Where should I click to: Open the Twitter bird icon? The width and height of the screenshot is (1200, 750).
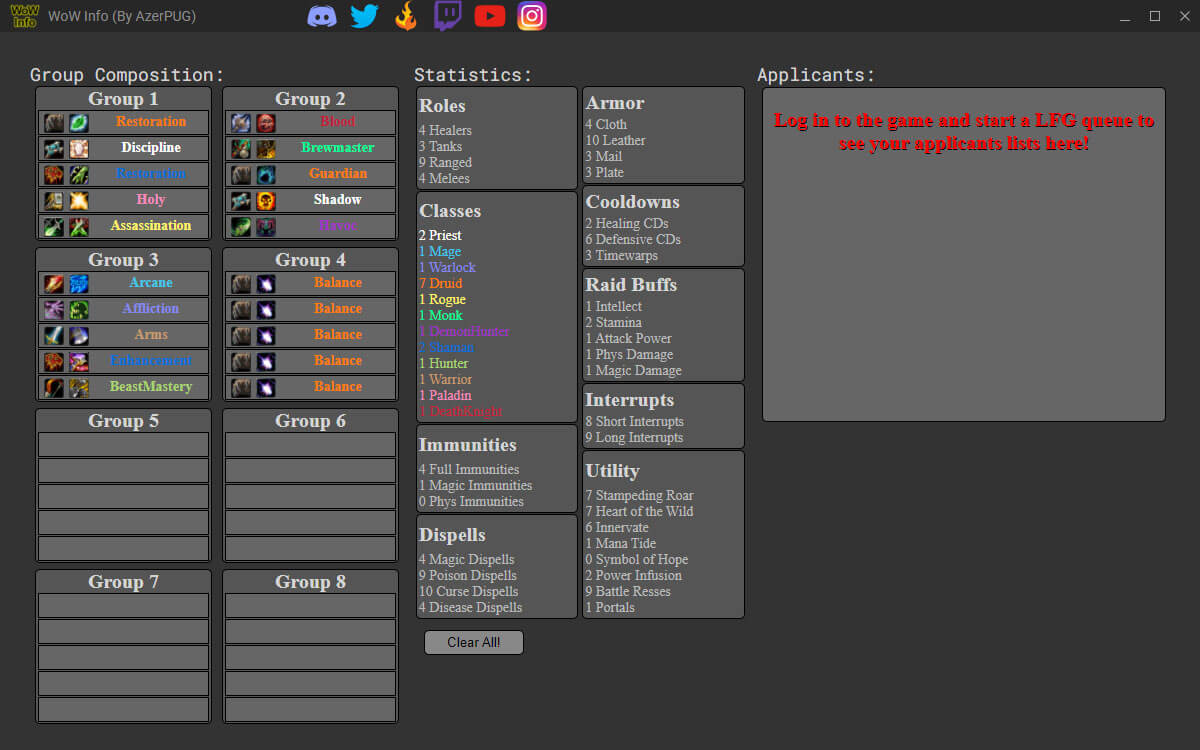pyautogui.click(x=364, y=16)
